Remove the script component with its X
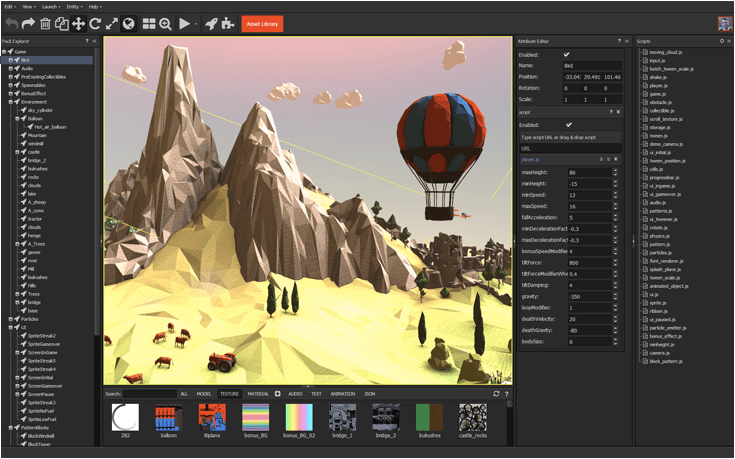The width and height of the screenshot is (735, 459). coord(618,112)
